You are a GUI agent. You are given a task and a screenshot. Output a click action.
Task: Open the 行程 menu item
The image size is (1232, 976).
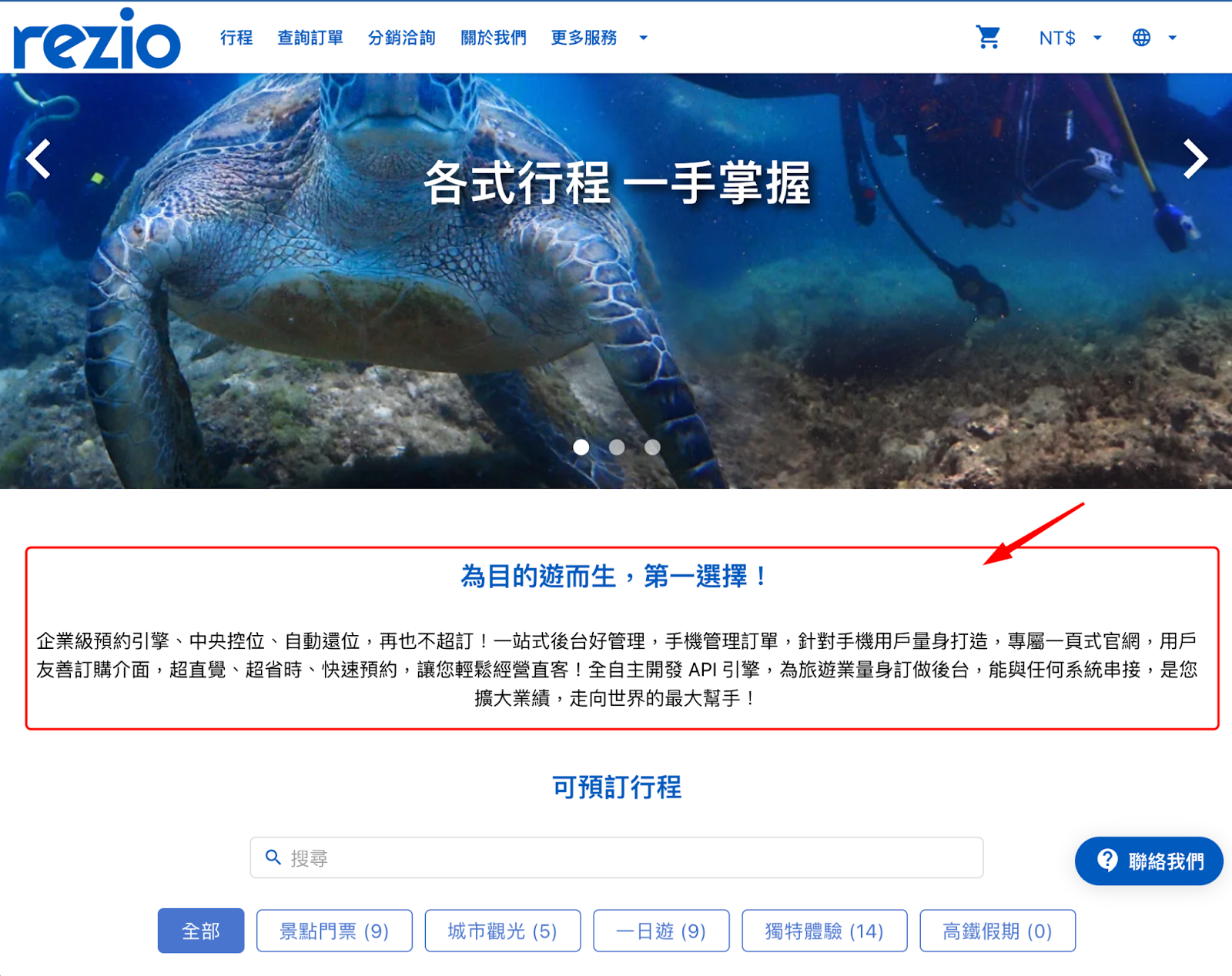coord(236,38)
